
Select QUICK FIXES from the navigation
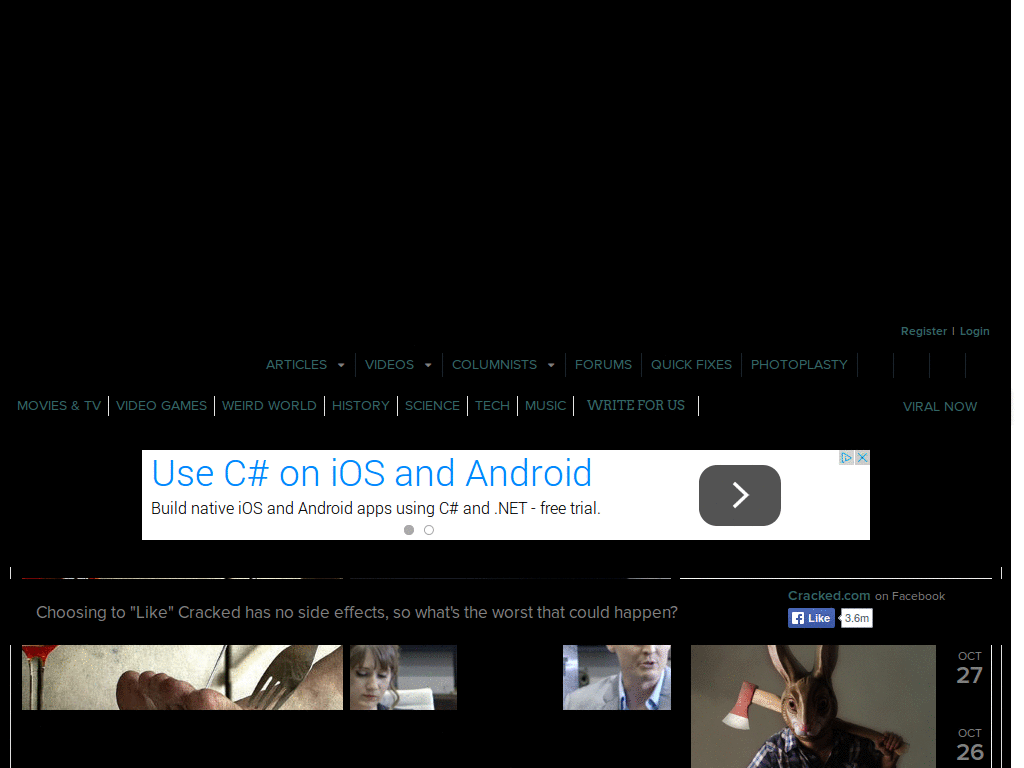click(x=691, y=365)
